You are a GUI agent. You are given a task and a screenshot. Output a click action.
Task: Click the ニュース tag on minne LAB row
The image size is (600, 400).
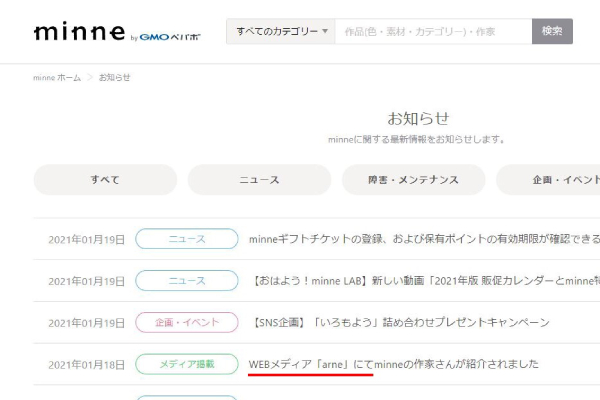[187, 281]
